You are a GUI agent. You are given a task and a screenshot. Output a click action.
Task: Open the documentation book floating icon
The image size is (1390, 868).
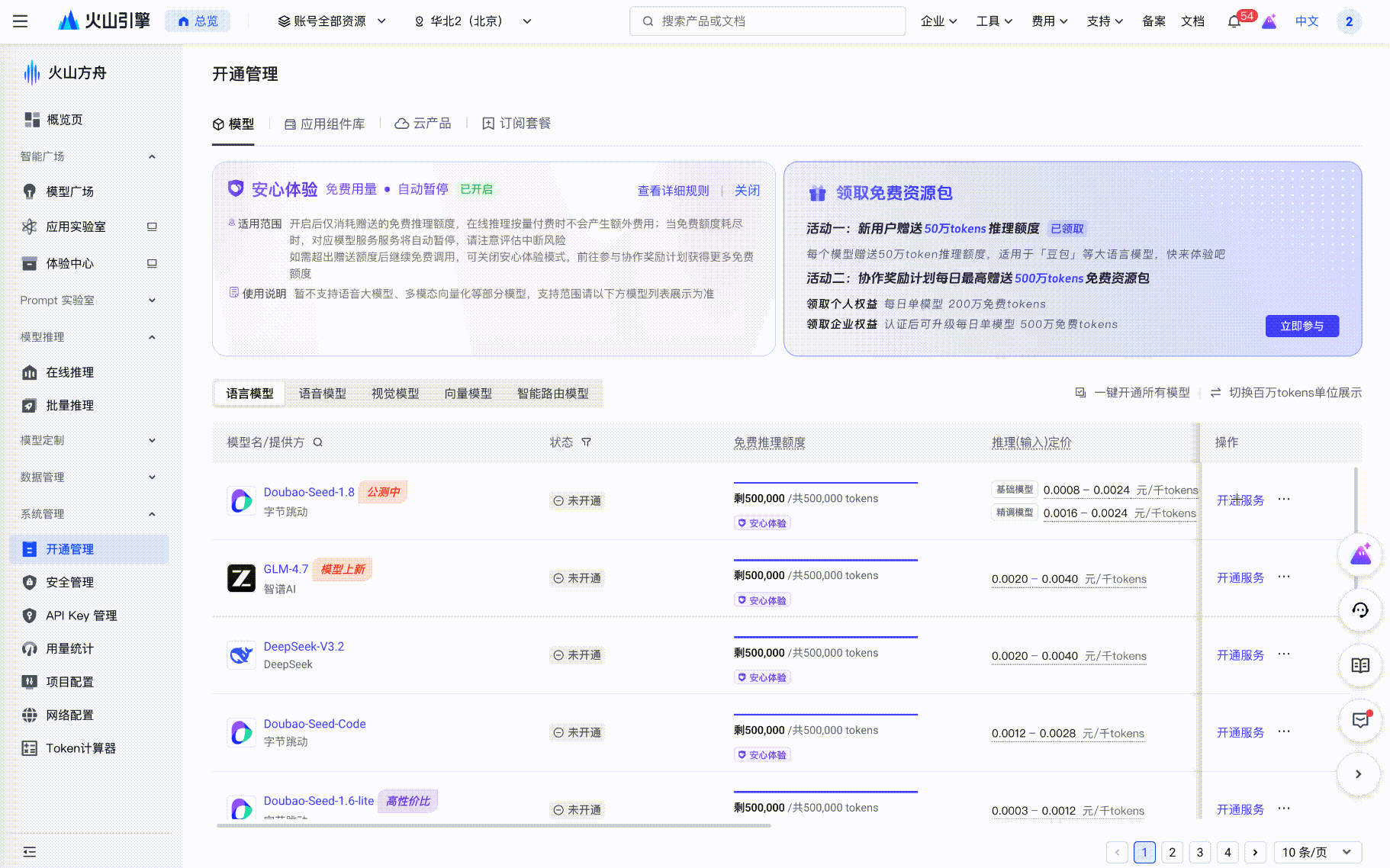pos(1360,665)
